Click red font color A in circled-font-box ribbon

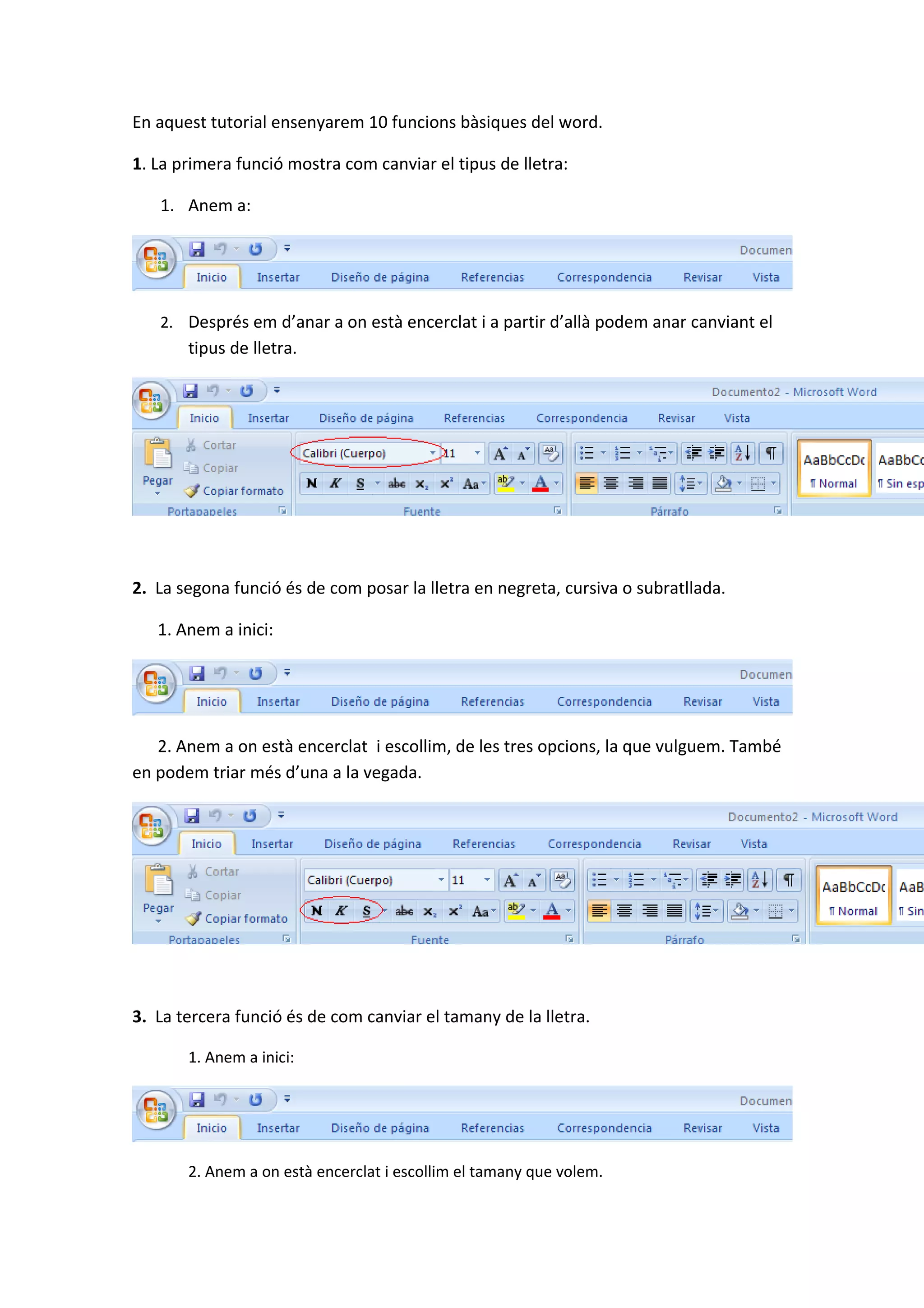click(541, 484)
